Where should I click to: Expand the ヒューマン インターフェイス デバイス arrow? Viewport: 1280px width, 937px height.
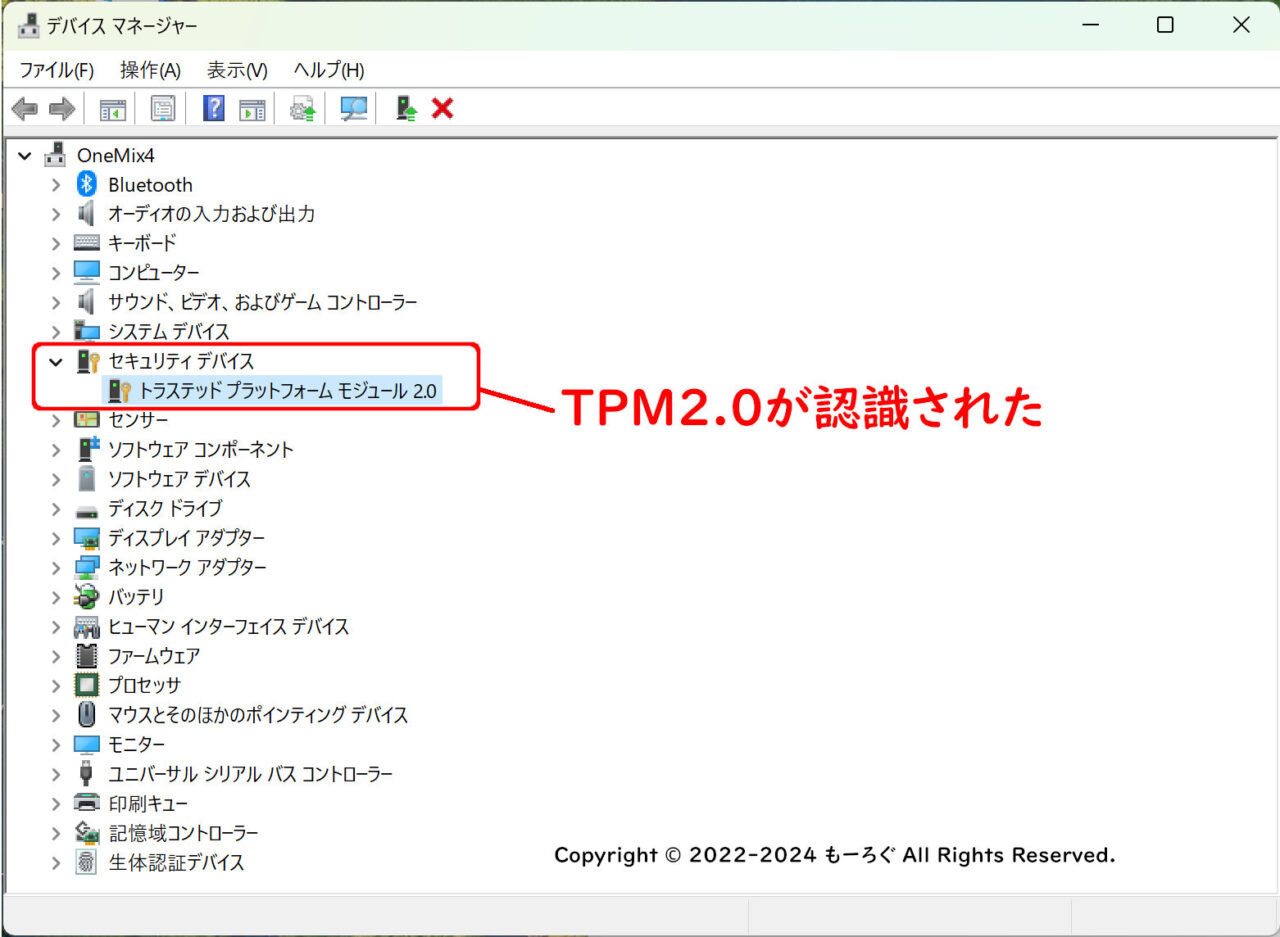57,627
